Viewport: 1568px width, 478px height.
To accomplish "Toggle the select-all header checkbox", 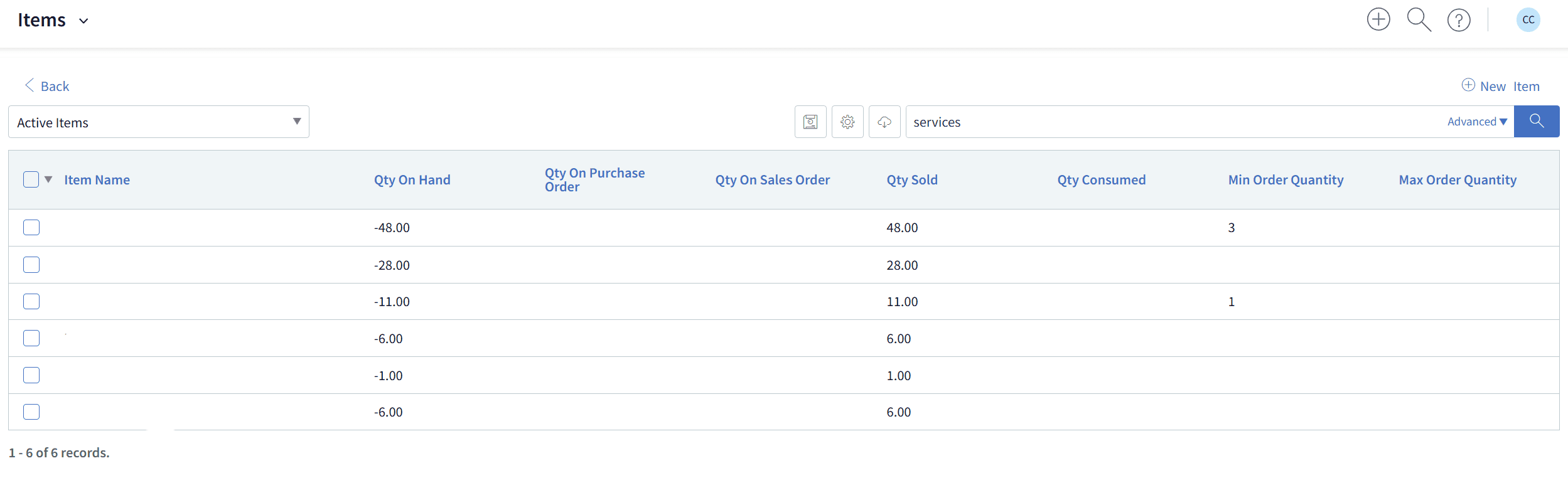I will (x=31, y=179).
